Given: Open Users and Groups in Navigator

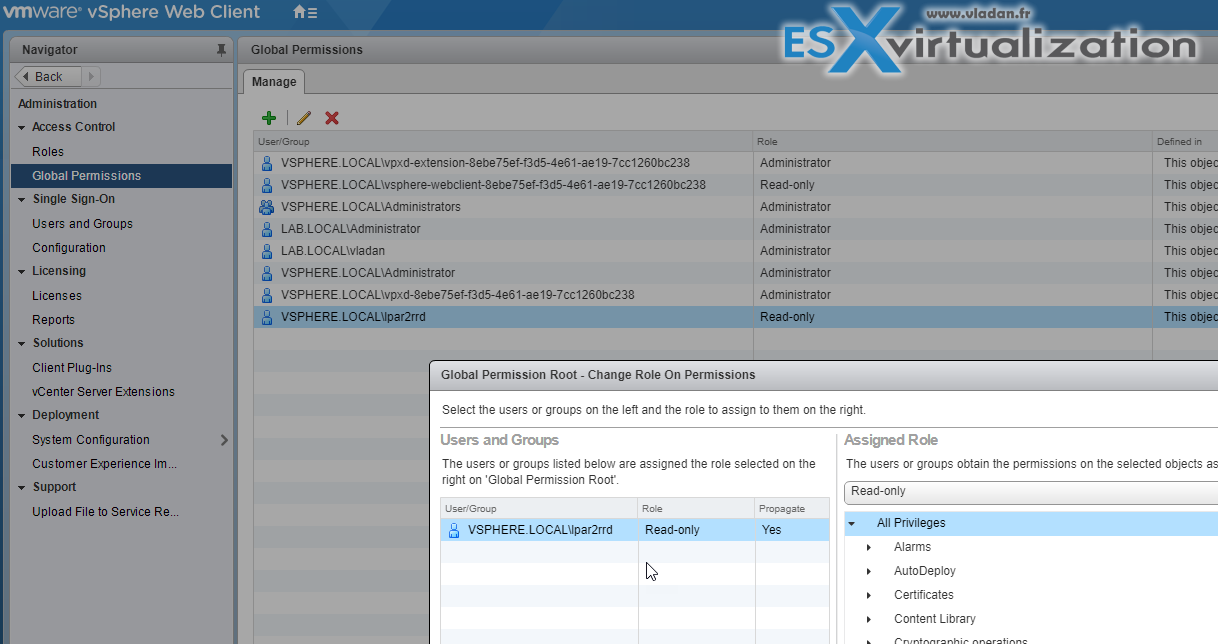Looking at the screenshot, I should 82,224.
